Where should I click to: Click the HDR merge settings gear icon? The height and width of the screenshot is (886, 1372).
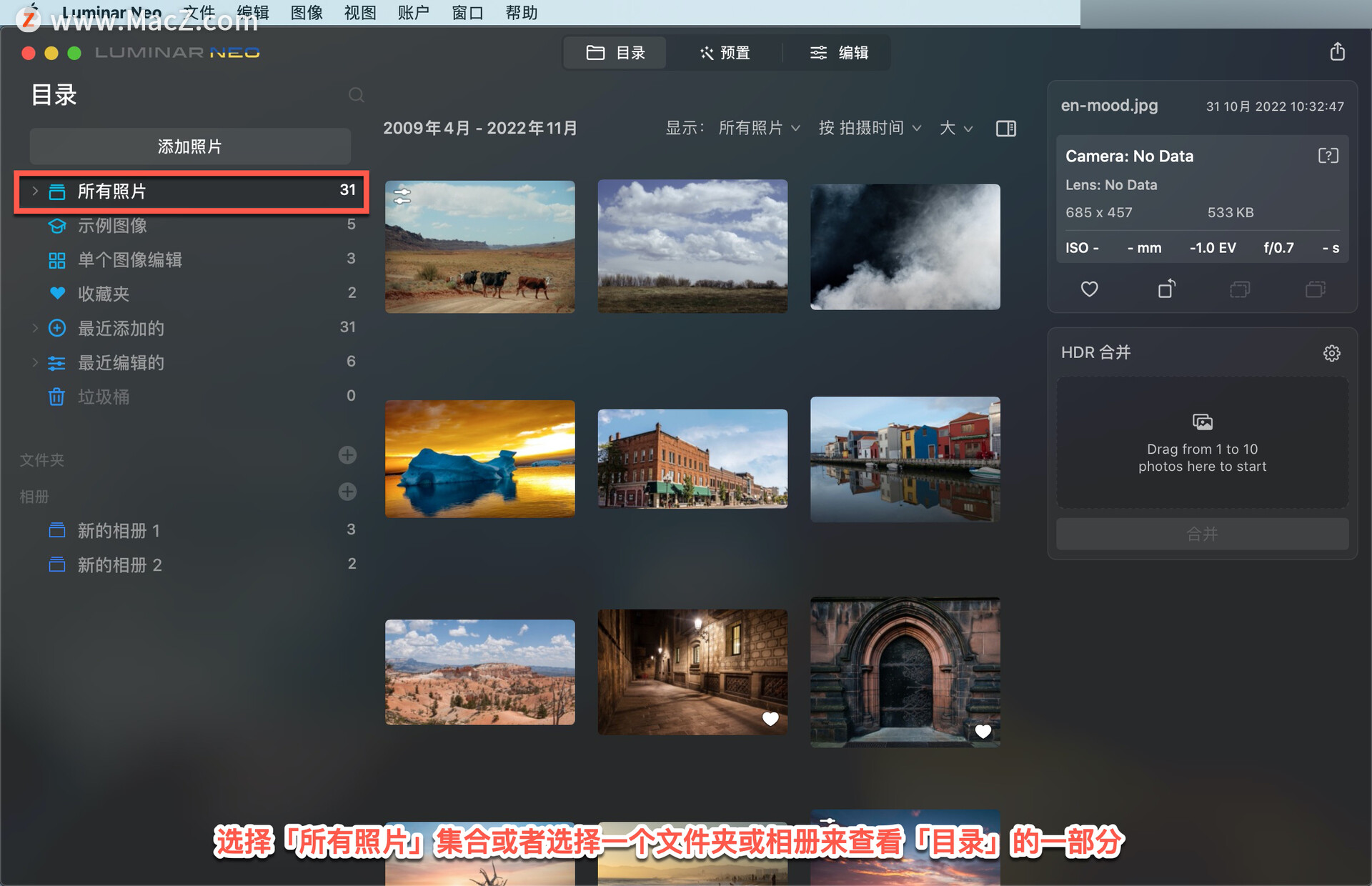1331,352
